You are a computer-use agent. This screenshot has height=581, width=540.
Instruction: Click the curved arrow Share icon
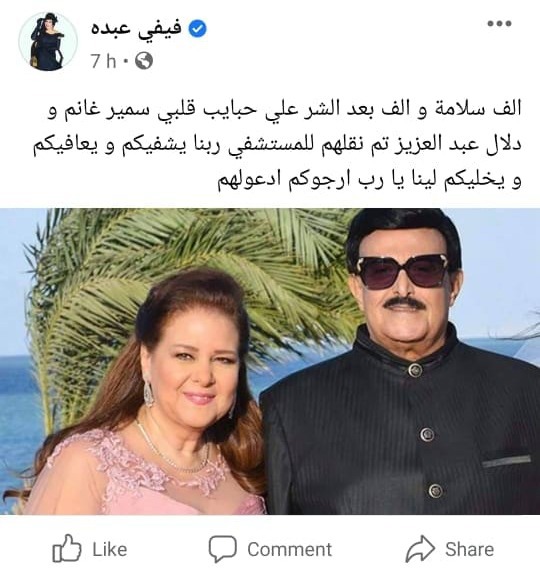(420, 548)
